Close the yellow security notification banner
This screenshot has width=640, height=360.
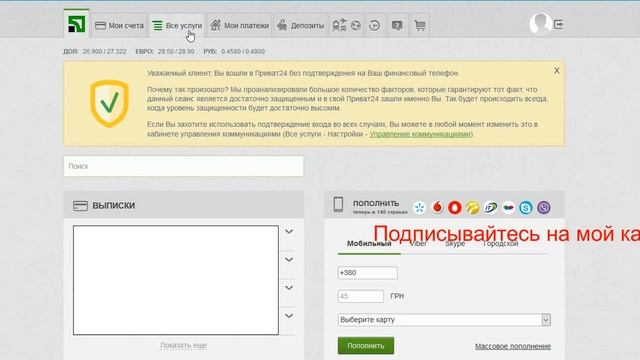[x=557, y=71]
